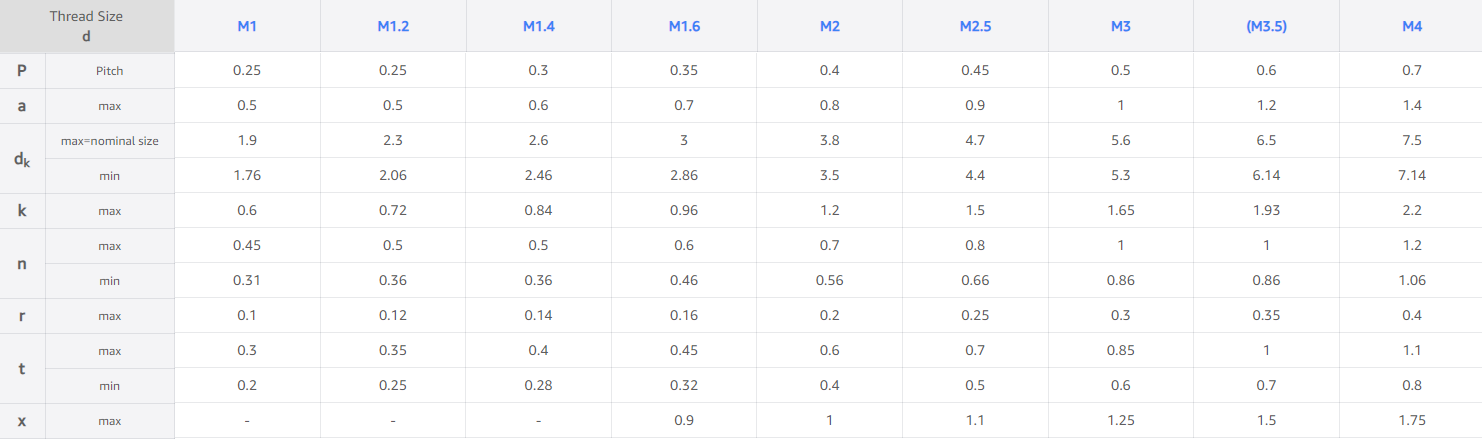Viewport: 1482px width, 439px height.
Task: Open the M4 thread size link
Action: (x=1412, y=26)
